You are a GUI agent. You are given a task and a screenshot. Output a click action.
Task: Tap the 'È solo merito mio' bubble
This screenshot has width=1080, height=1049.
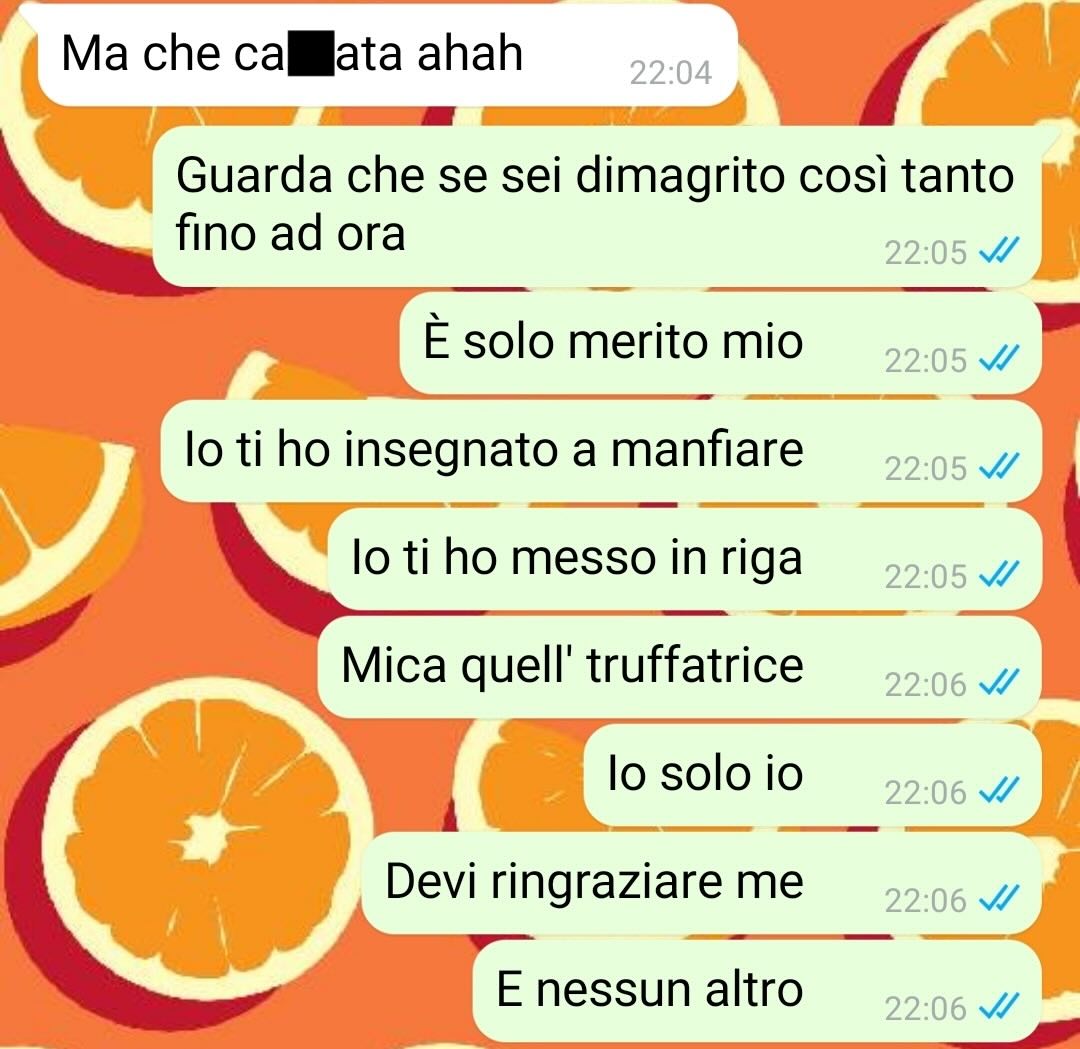pos(720,343)
